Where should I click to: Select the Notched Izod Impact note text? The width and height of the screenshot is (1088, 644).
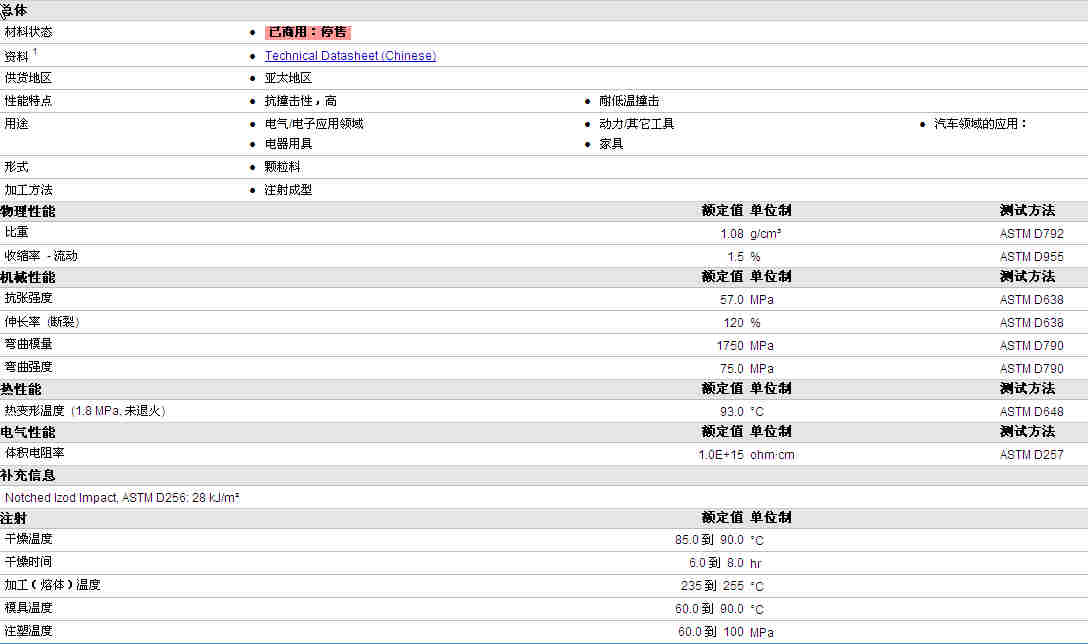coord(122,498)
